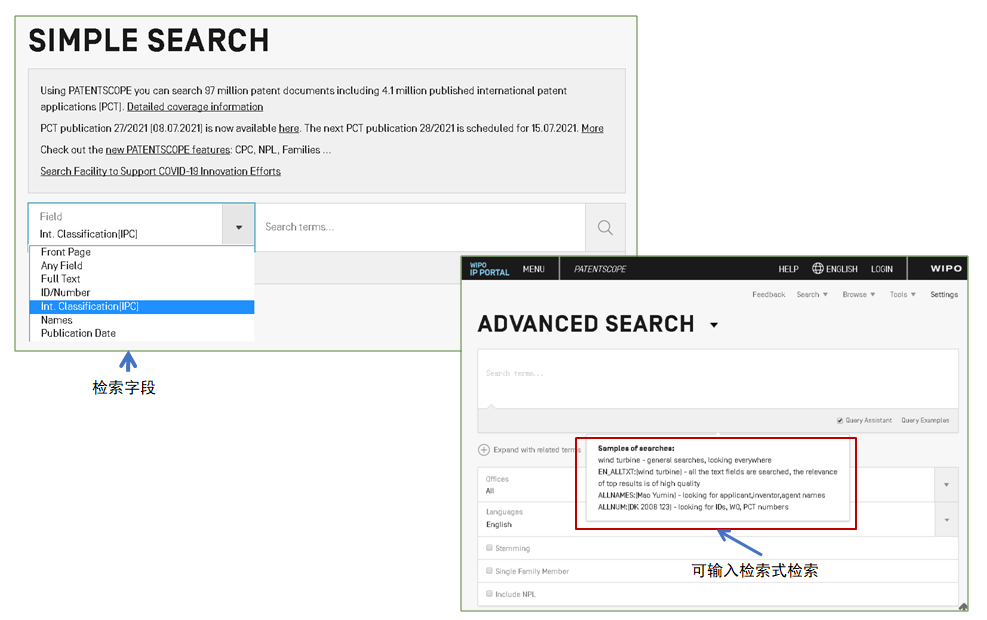Follow the 'here' PCT publication link
The height and width of the screenshot is (620, 987).
tap(289, 128)
